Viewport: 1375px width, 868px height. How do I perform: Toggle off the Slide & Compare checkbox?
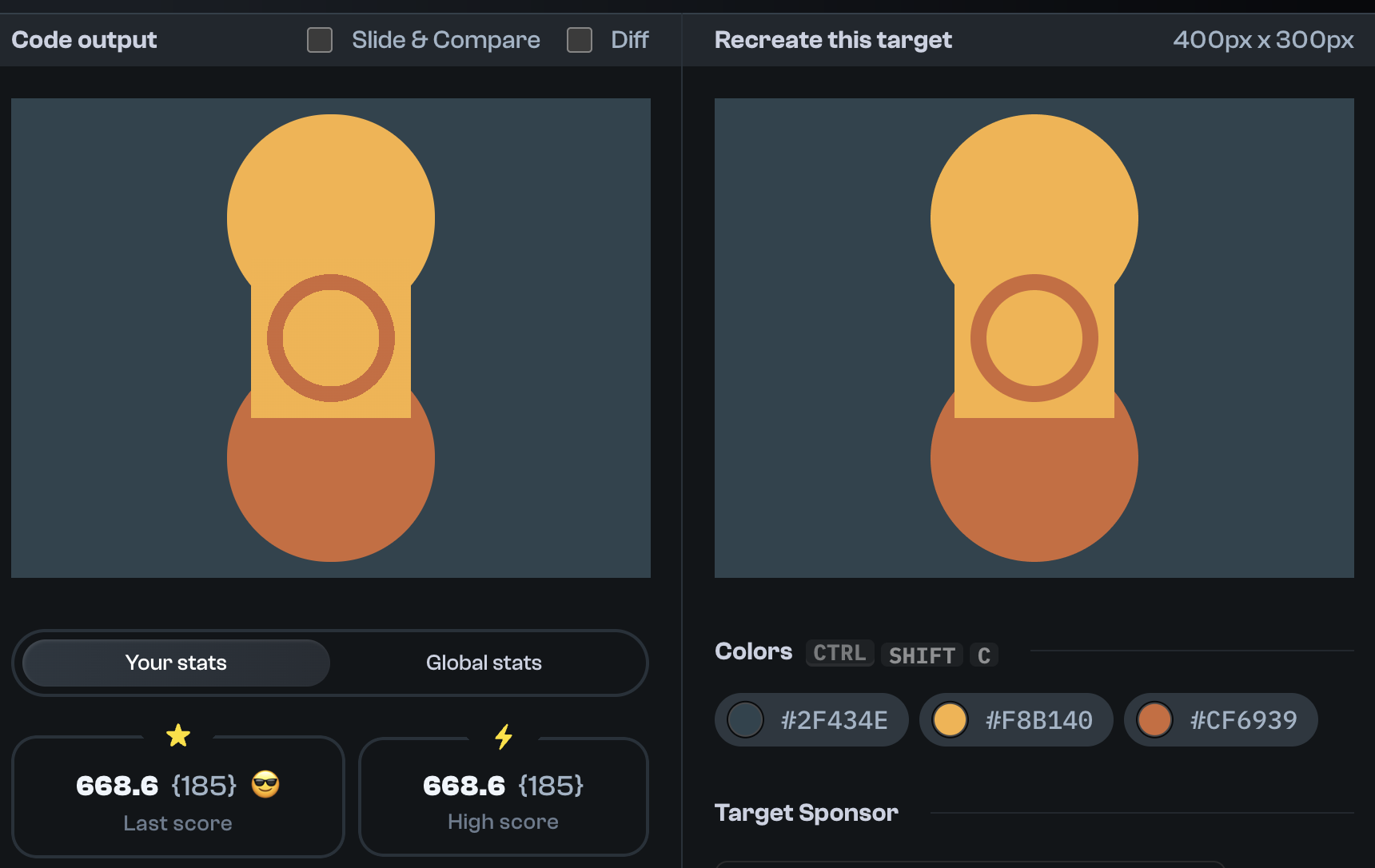320,39
